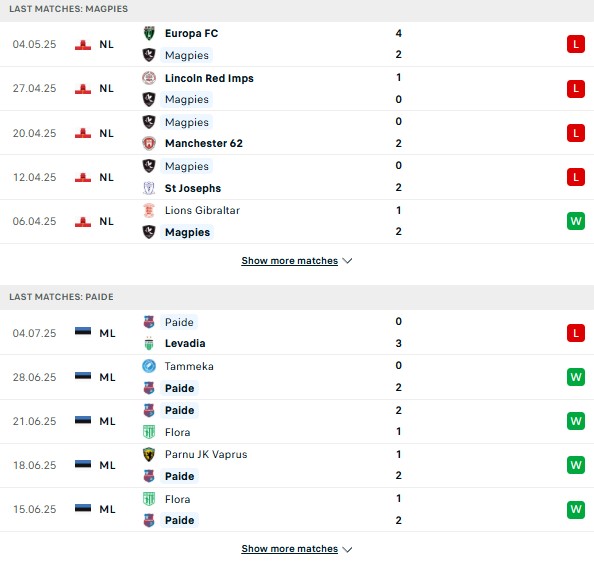Expand more Paide matches with the chevron

click(347, 549)
